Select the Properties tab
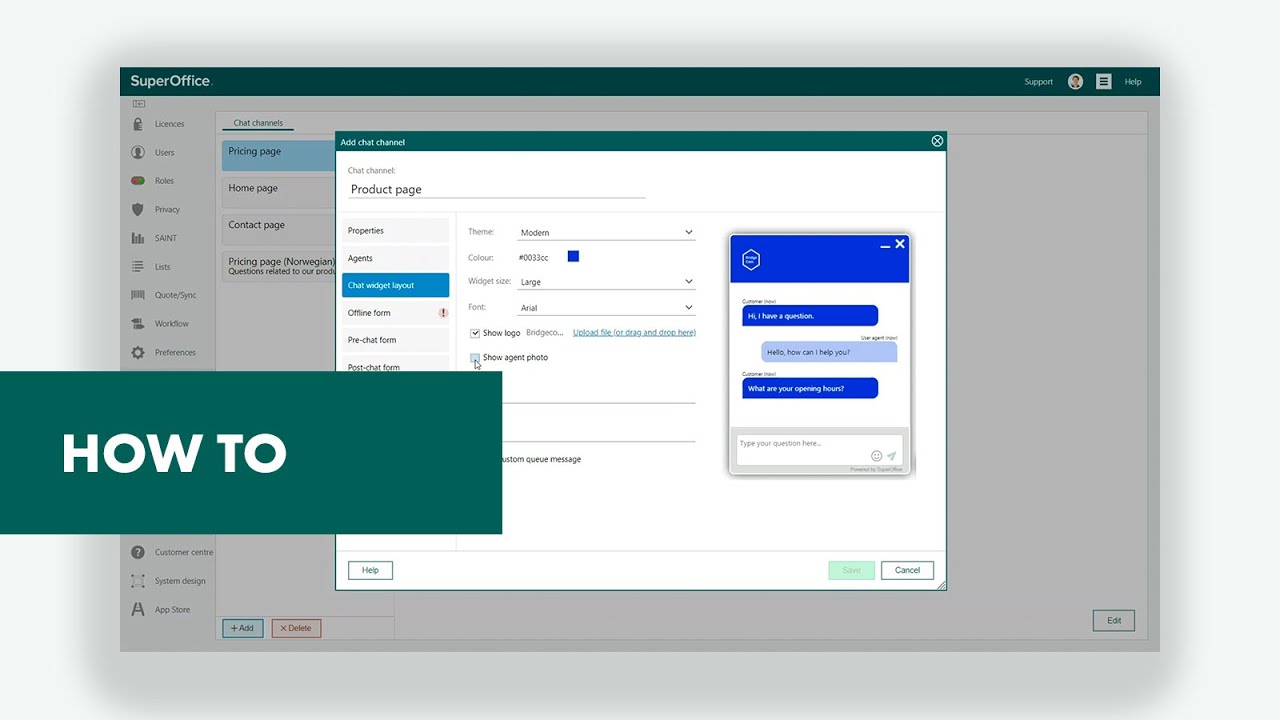Viewport: 1280px width, 720px height. (395, 231)
